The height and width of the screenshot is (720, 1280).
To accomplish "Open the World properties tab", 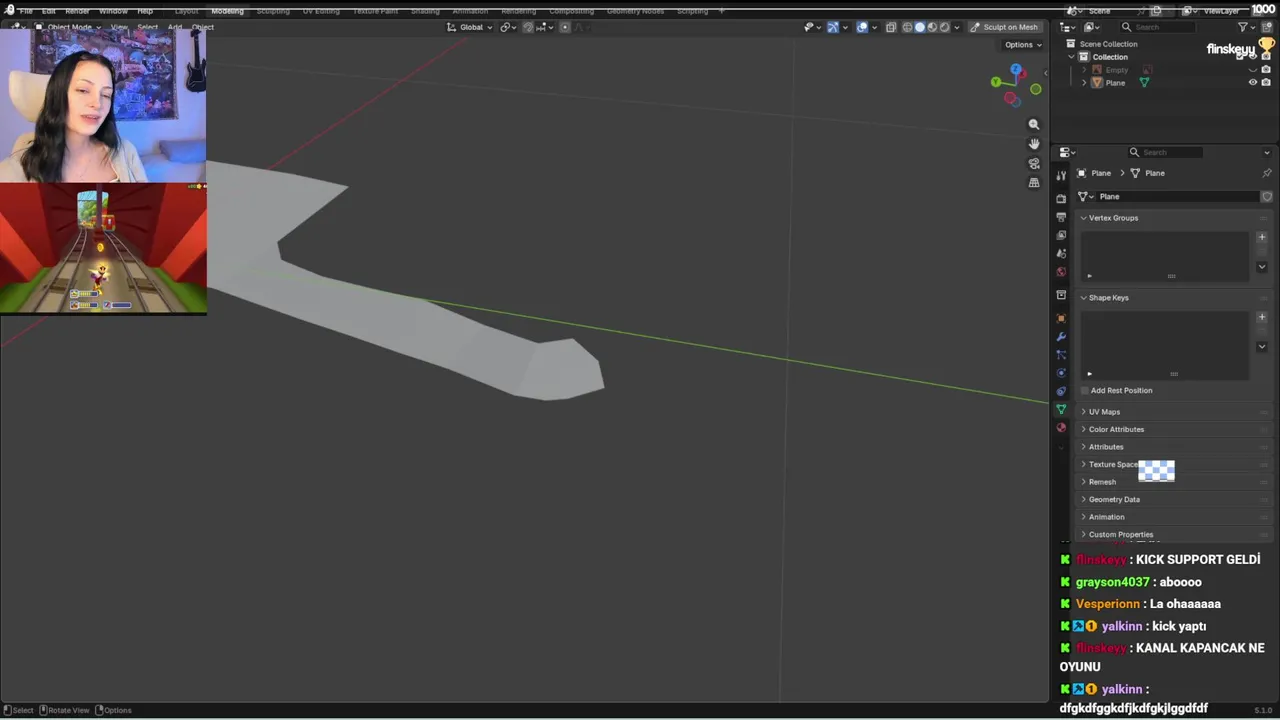I will [x=1061, y=272].
